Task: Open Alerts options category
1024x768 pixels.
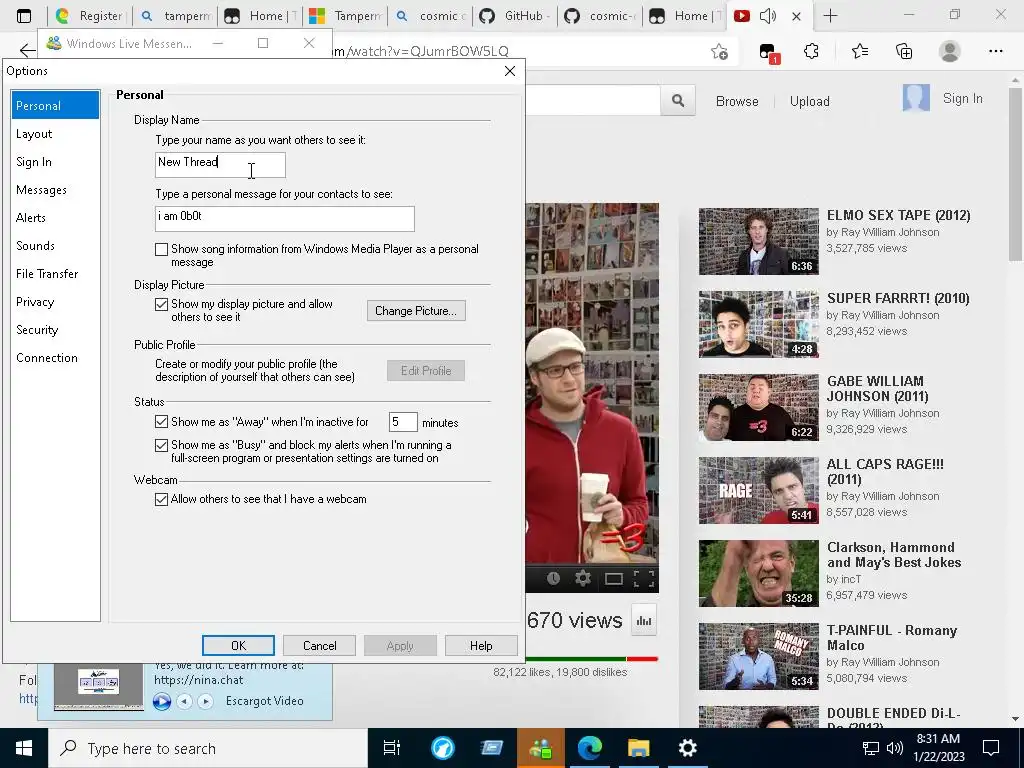Action: click(x=31, y=218)
